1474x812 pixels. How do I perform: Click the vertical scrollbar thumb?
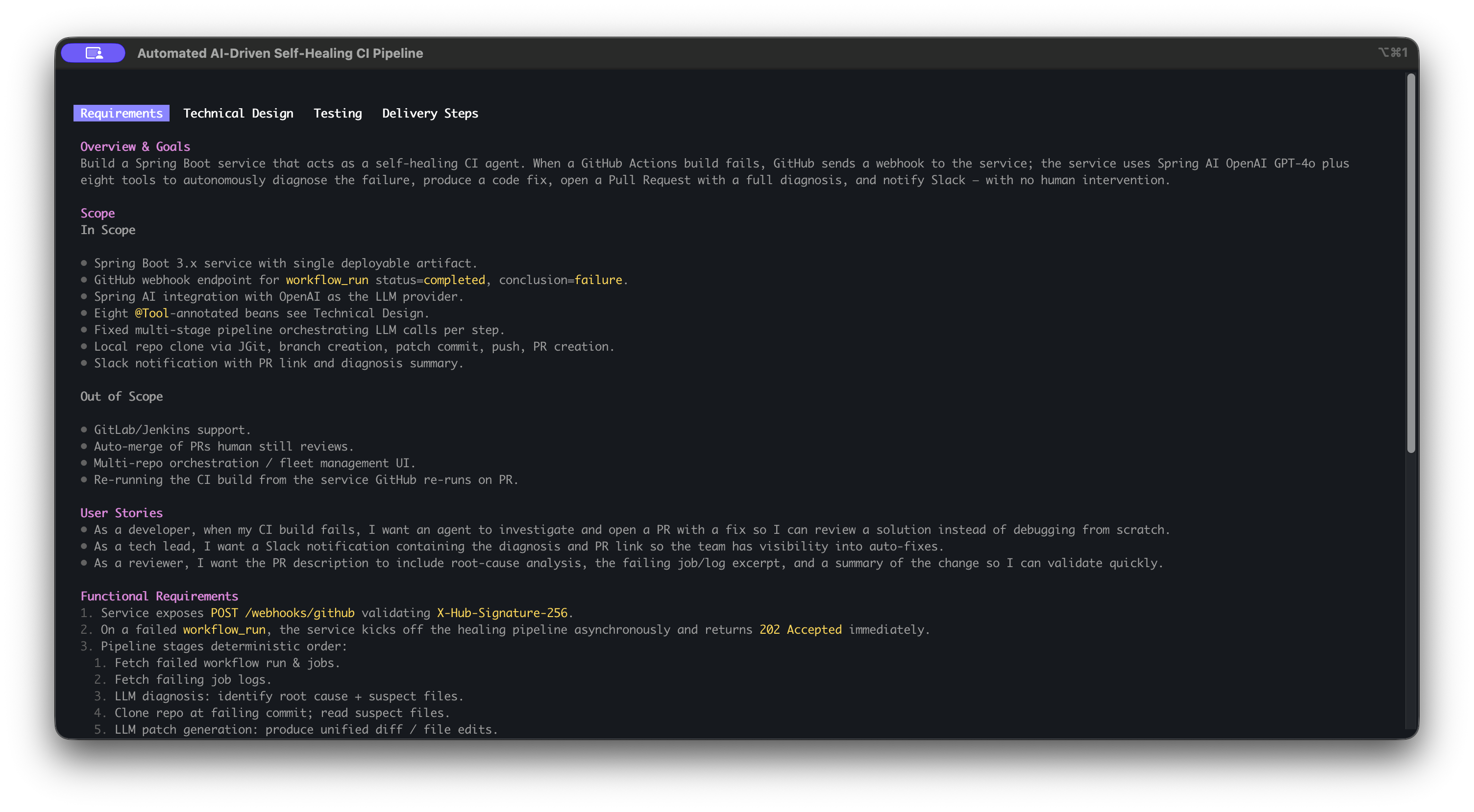point(1411,263)
